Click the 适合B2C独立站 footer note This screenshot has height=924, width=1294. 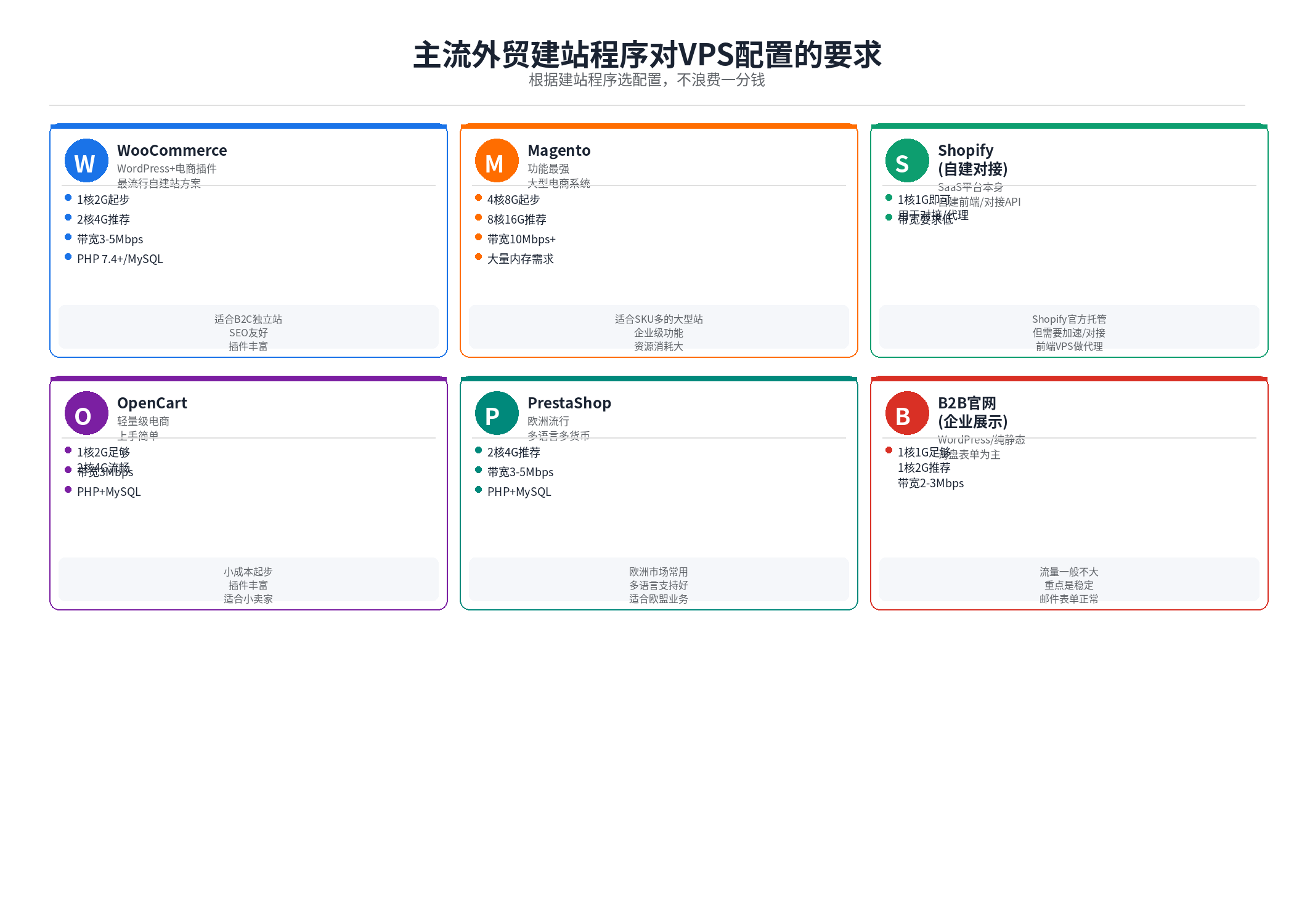tap(248, 319)
